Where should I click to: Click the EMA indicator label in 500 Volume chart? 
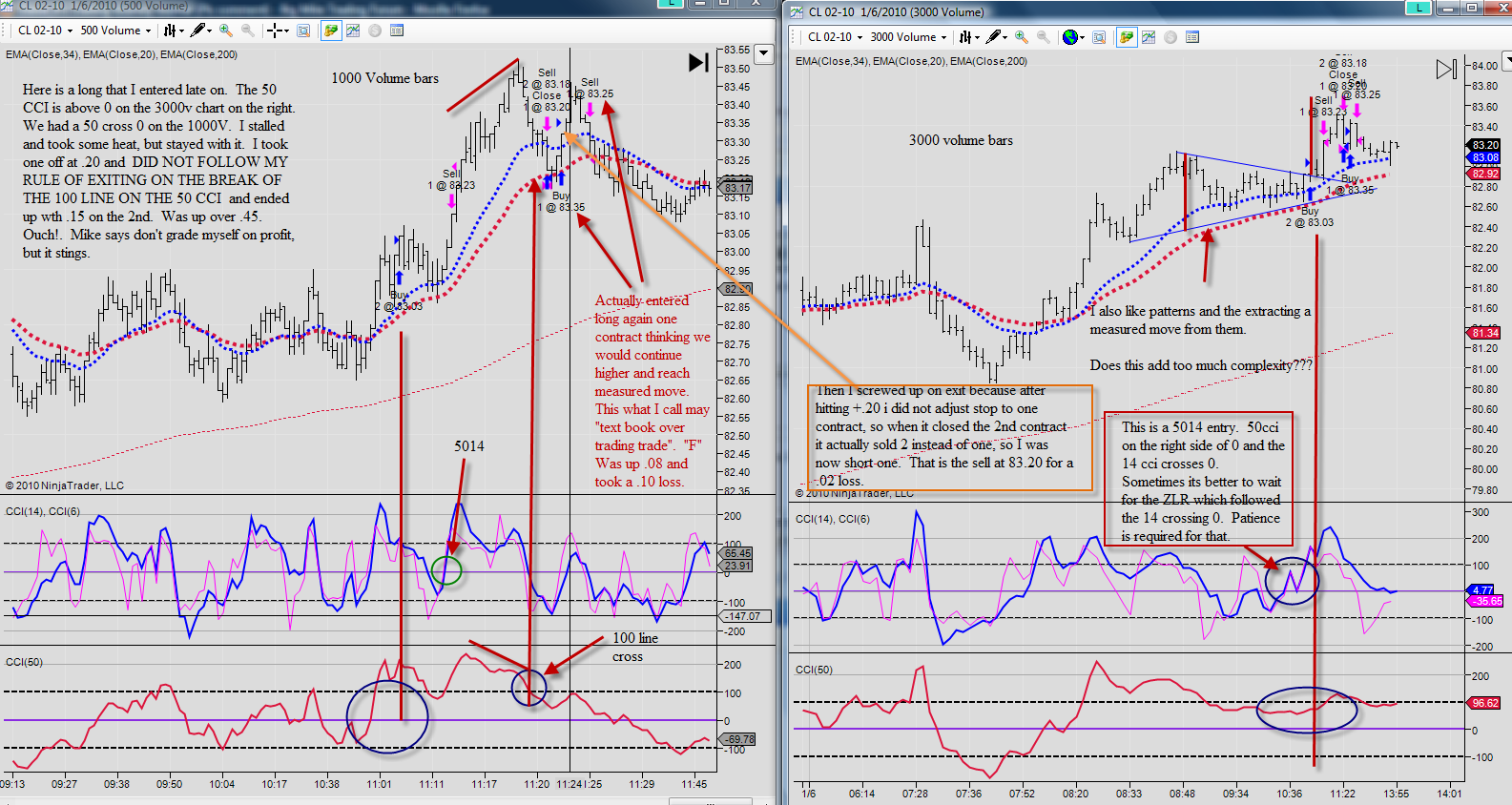[121, 54]
